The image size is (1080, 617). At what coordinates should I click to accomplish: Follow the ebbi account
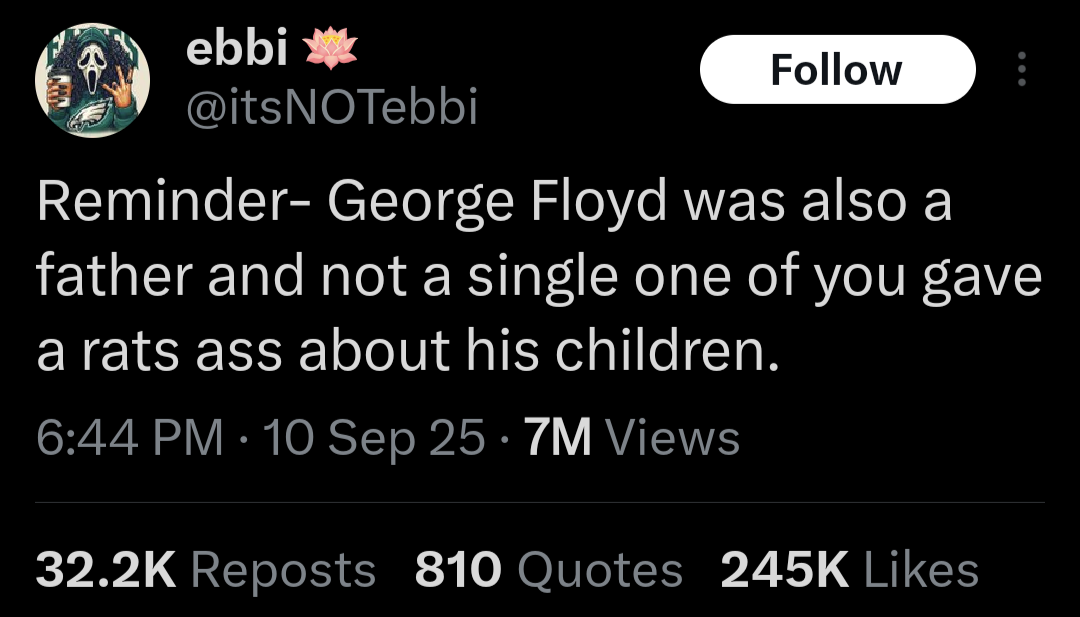[x=837, y=70]
